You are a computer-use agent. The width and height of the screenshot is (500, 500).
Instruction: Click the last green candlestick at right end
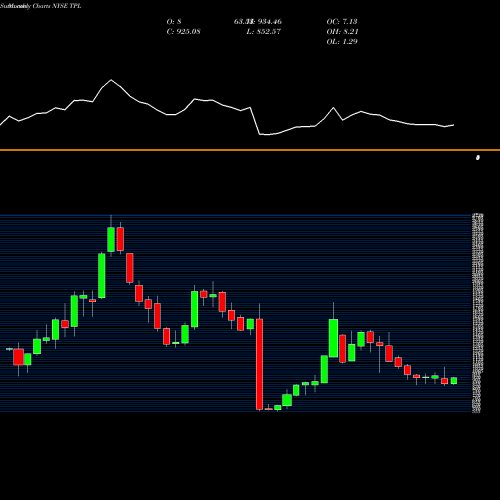pos(454,381)
